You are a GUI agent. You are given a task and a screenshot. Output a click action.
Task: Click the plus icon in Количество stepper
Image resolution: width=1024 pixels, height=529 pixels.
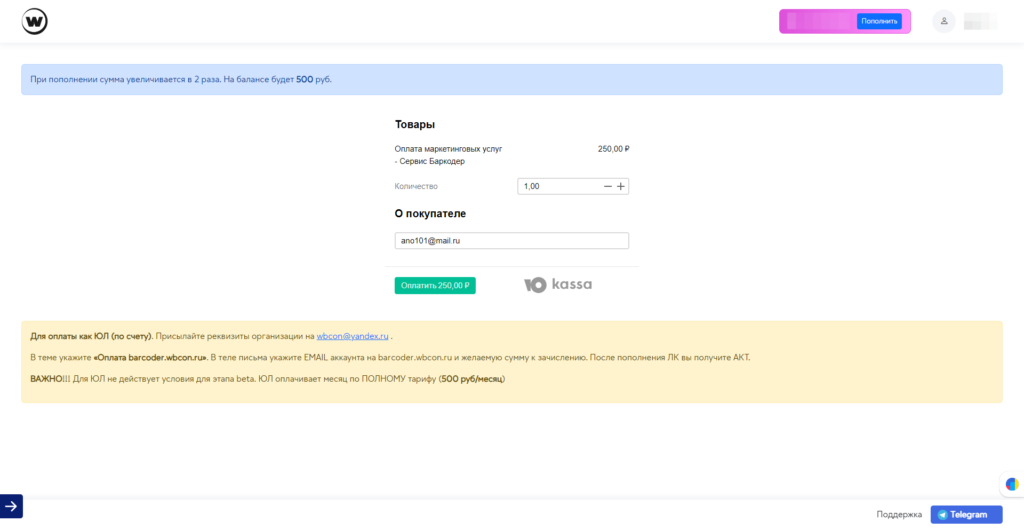(x=621, y=187)
